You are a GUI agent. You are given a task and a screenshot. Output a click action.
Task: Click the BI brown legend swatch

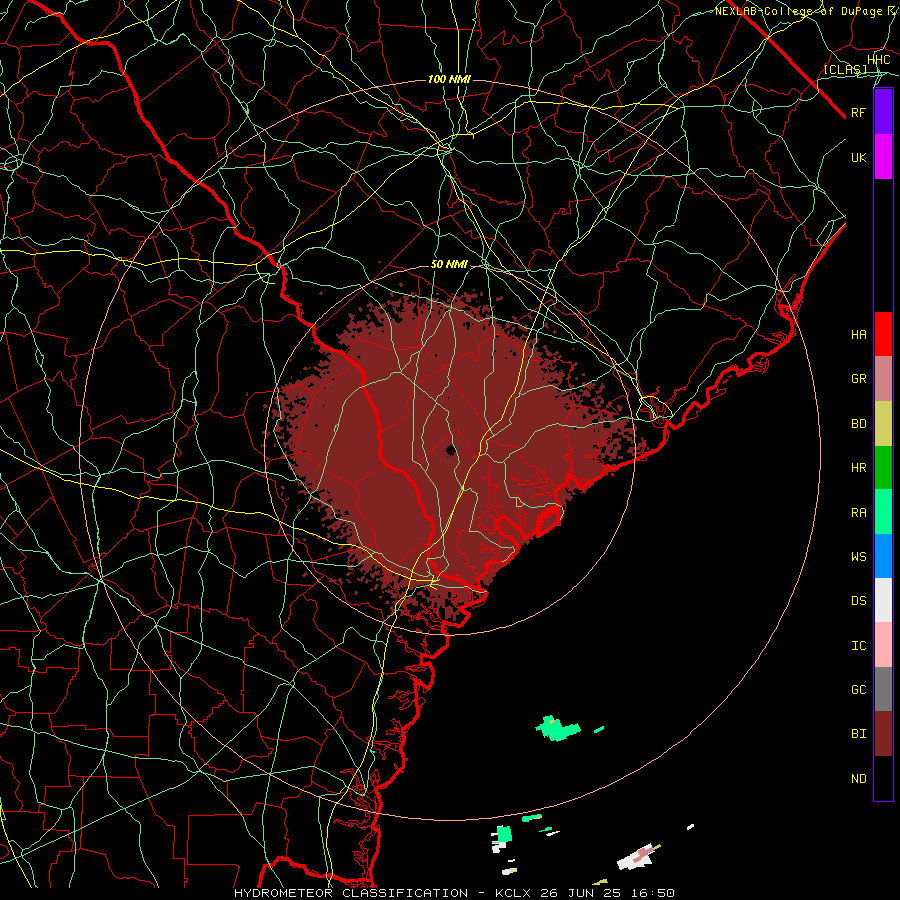coord(883,734)
